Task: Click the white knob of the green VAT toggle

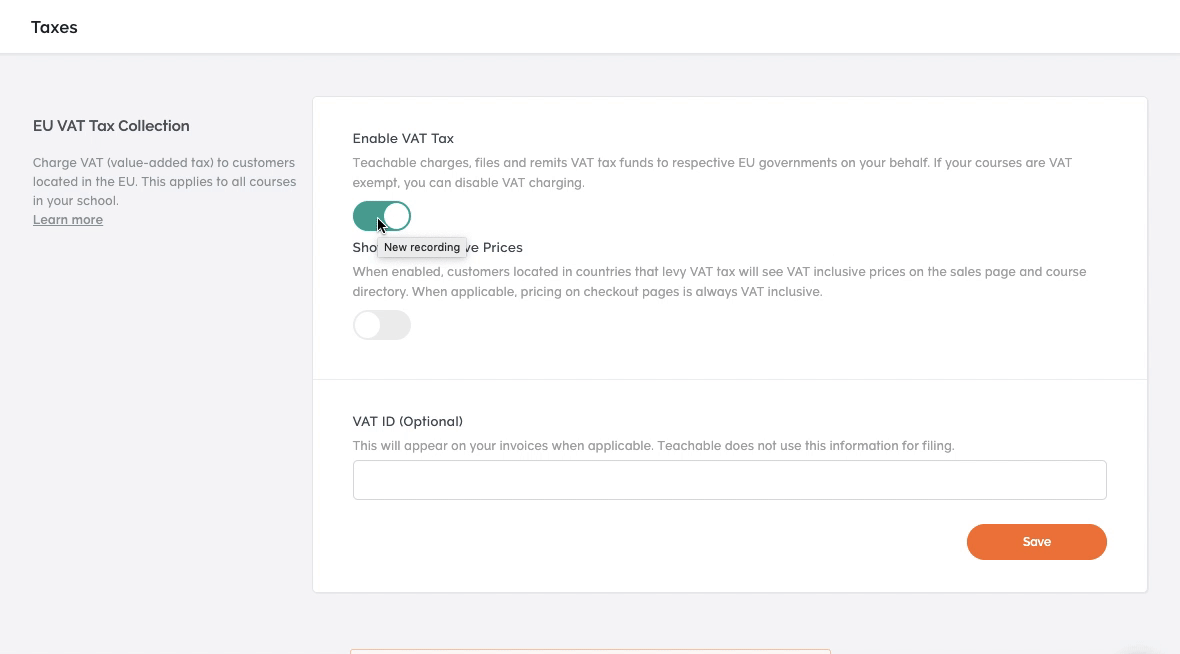Action: click(x=397, y=216)
